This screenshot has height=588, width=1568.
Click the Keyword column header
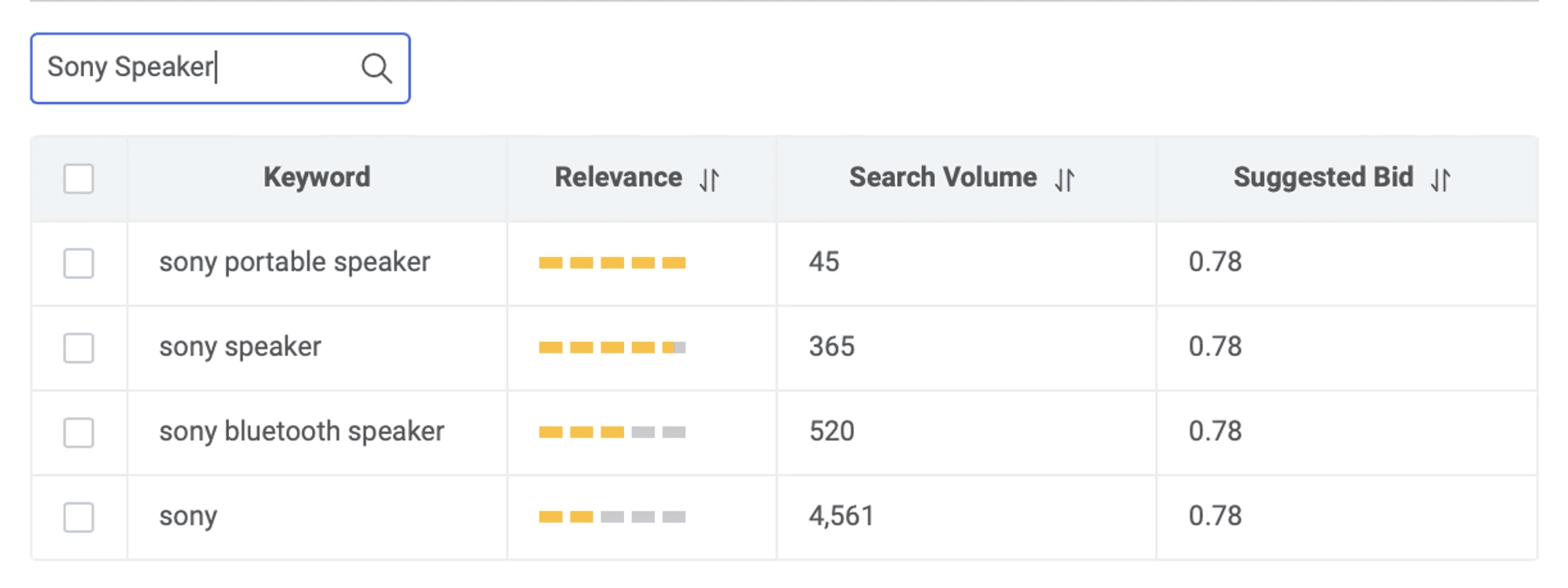317,177
